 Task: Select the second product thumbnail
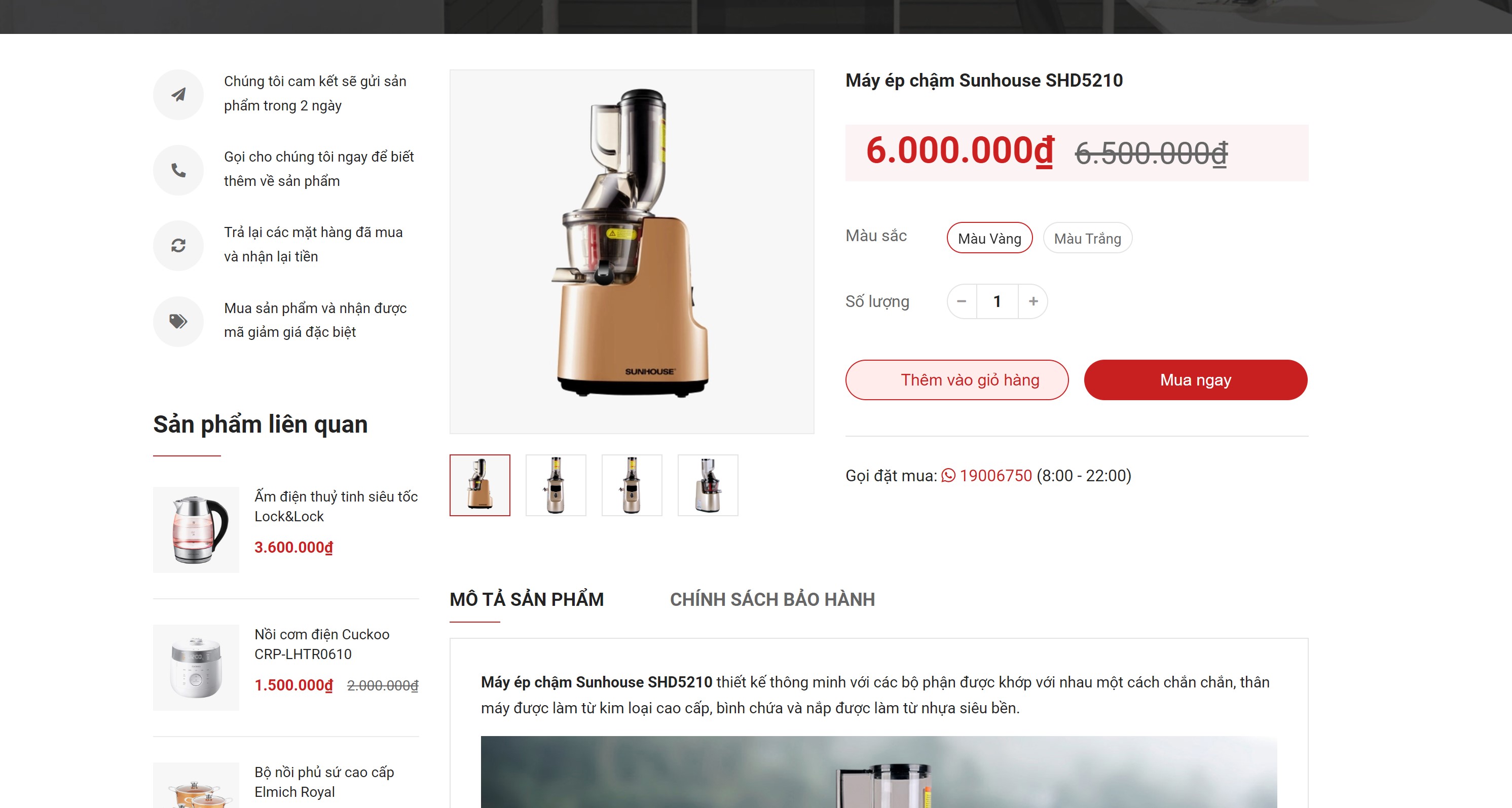(555, 485)
